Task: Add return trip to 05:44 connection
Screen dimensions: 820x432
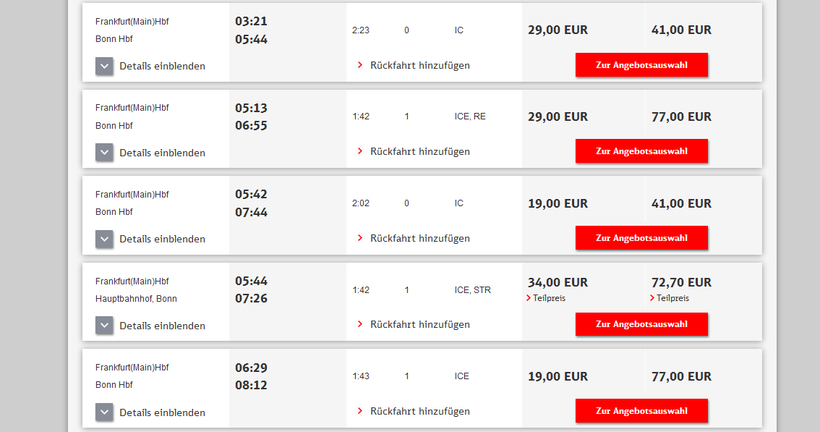Action: coord(419,324)
